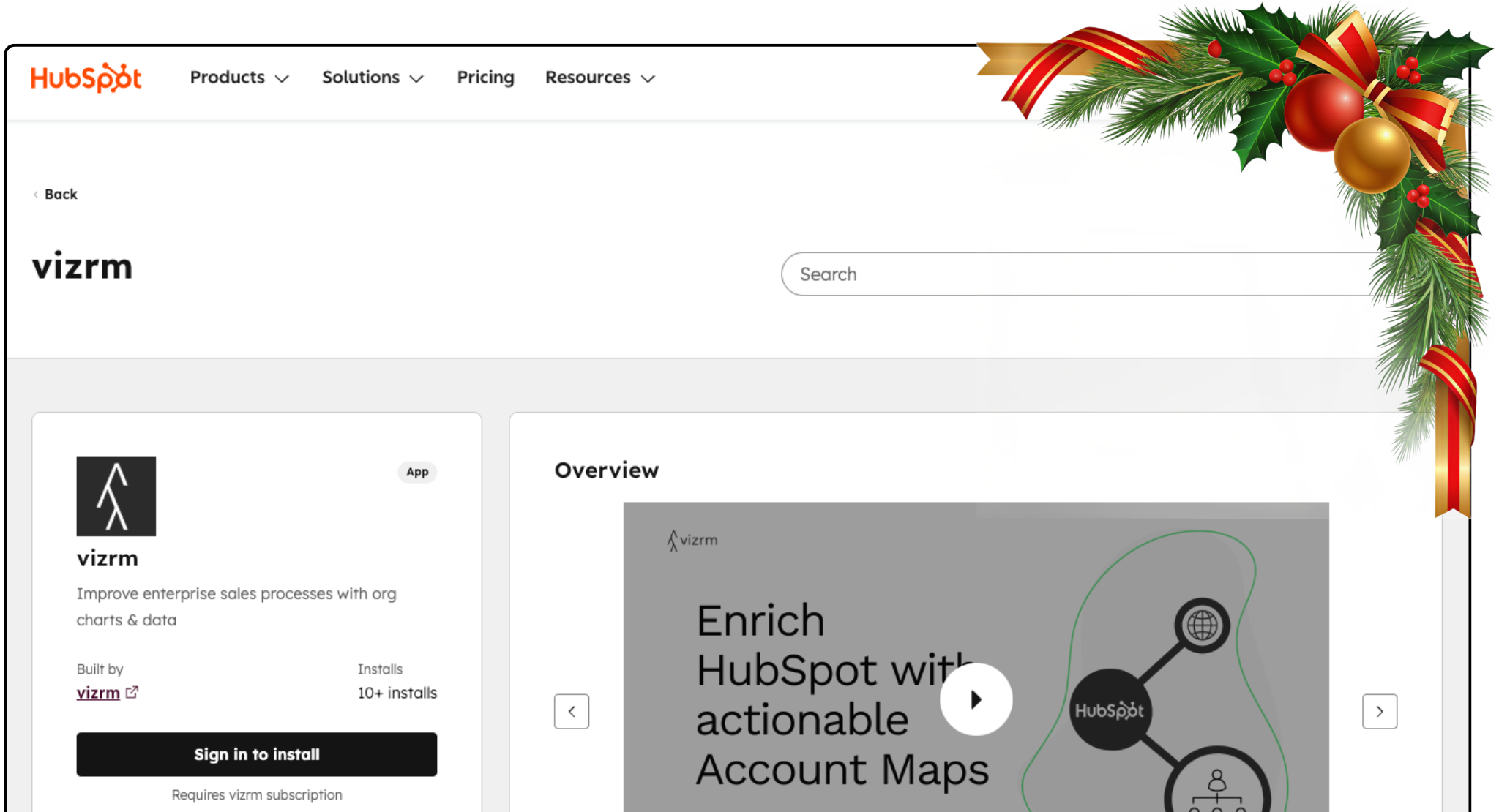This screenshot has width=1499, height=812.
Task: Advance to next carousel slide
Action: click(1379, 711)
